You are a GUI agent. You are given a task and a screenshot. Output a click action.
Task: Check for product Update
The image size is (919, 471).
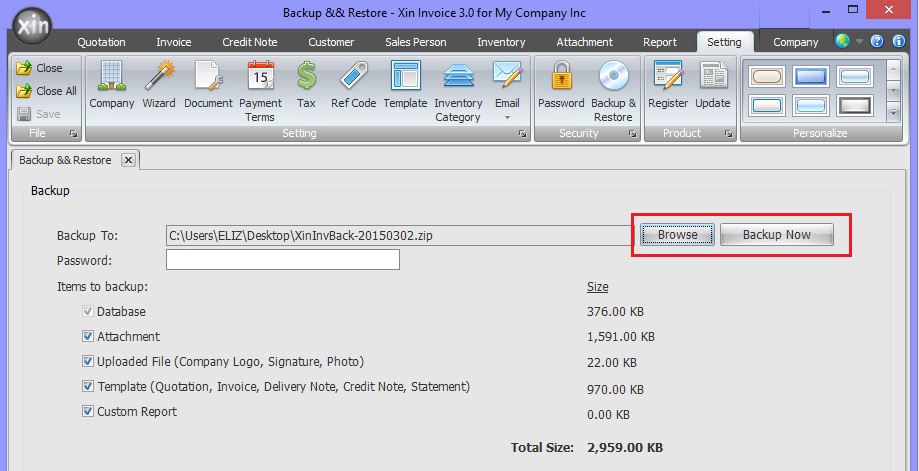712,86
